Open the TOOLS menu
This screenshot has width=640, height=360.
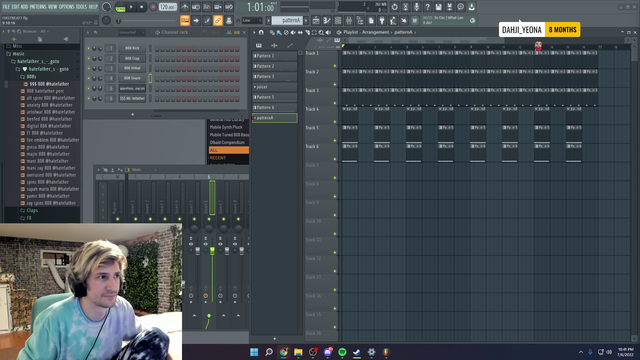click(x=82, y=7)
